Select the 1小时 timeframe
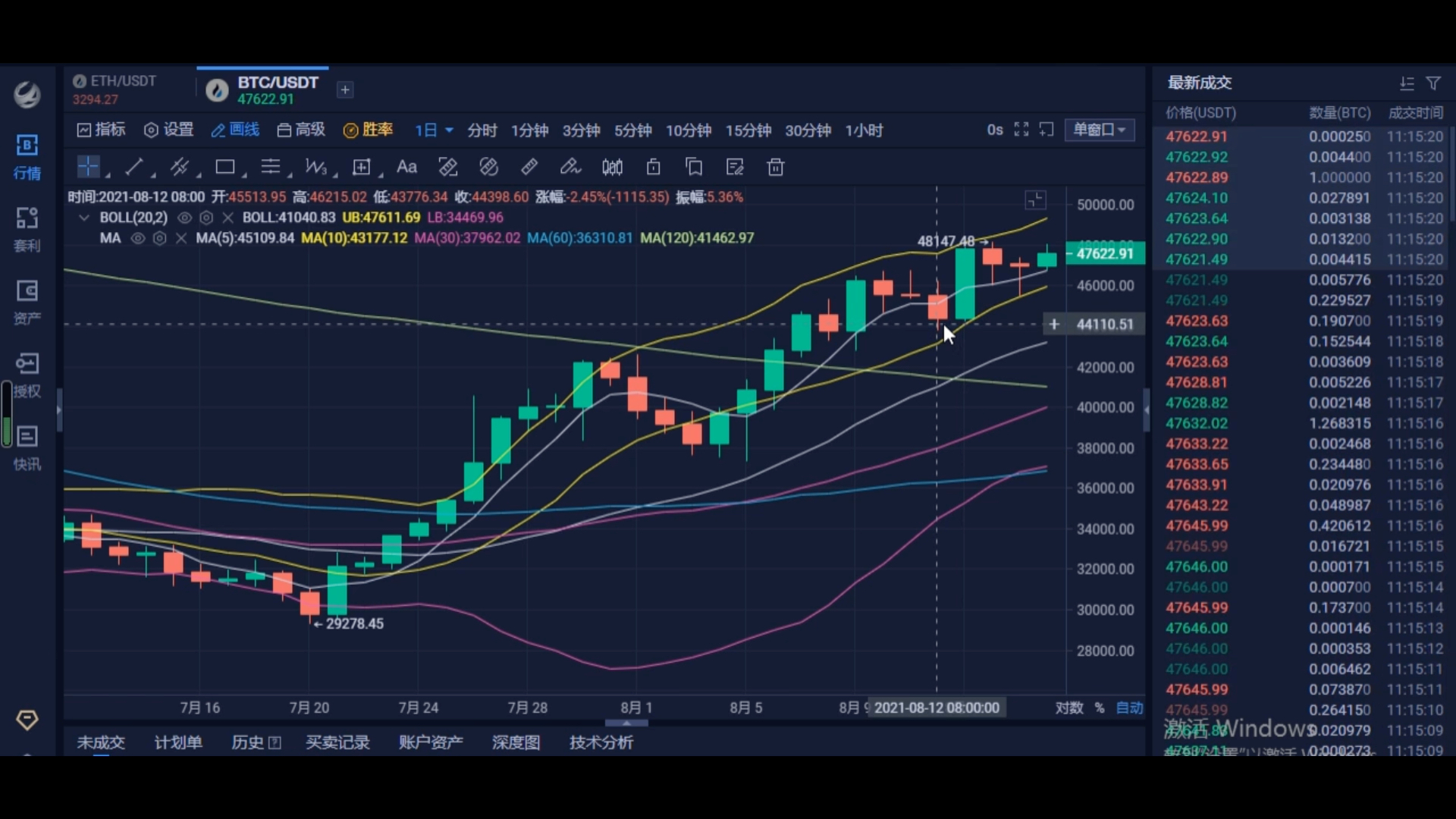The height and width of the screenshot is (819, 1456). point(864,130)
